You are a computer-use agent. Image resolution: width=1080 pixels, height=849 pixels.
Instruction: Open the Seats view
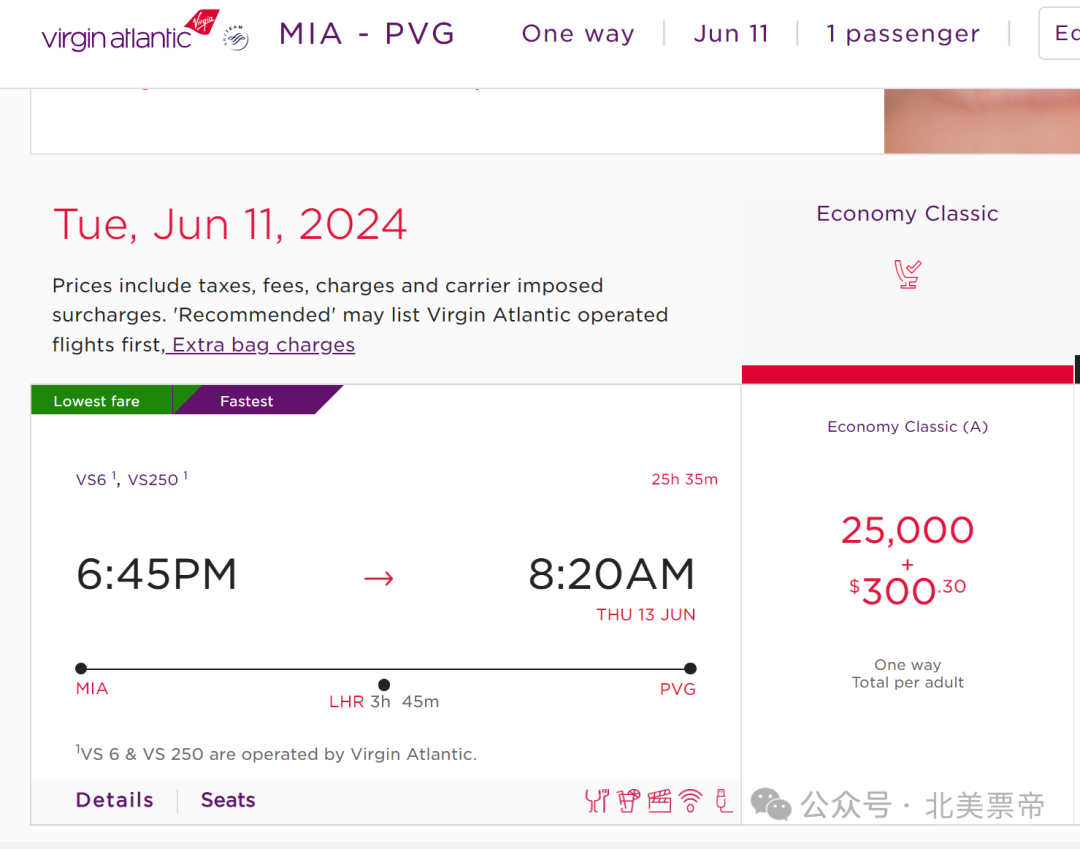pyautogui.click(x=228, y=799)
